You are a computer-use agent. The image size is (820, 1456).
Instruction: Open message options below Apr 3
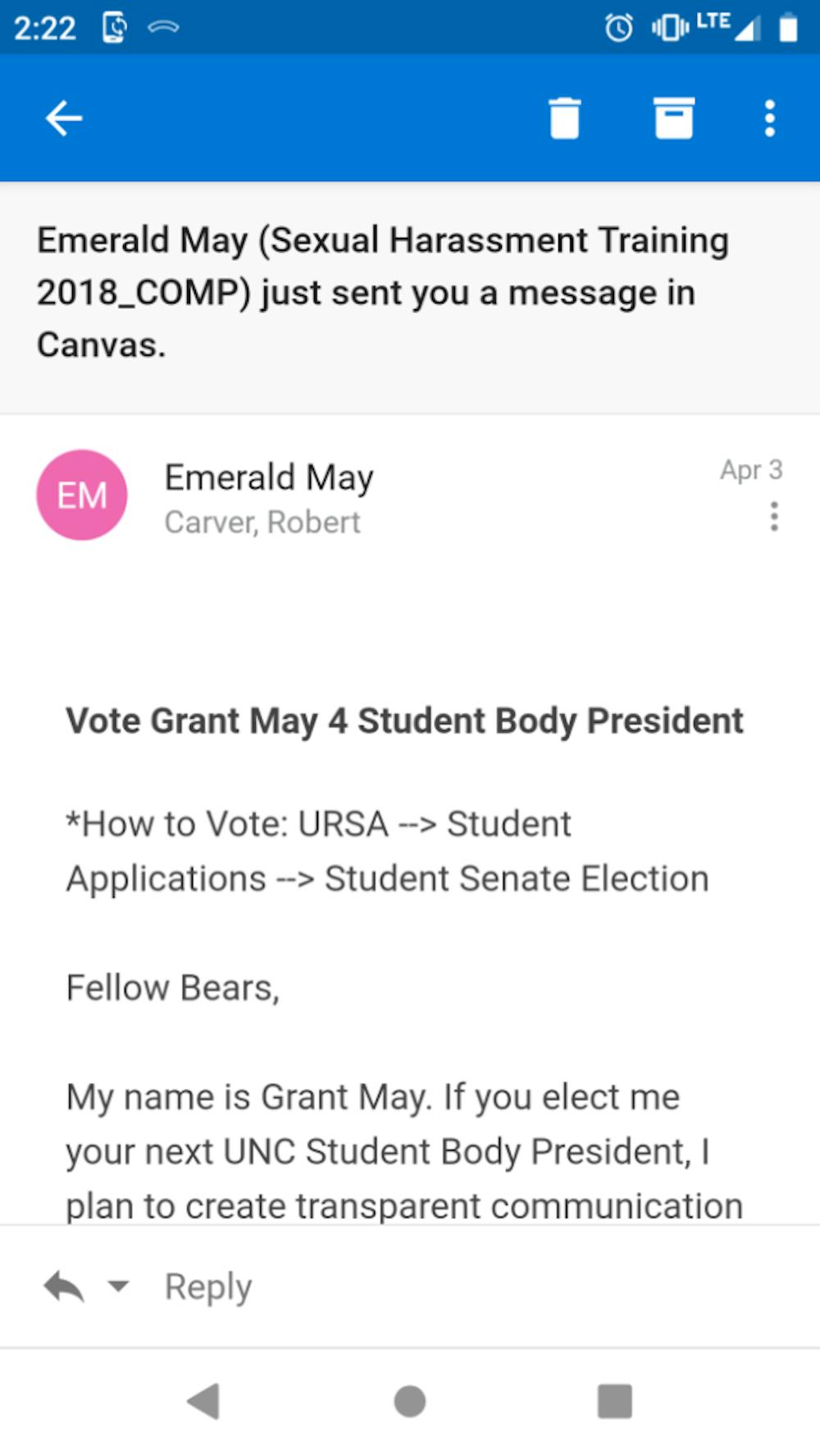(x=773, y=516)
